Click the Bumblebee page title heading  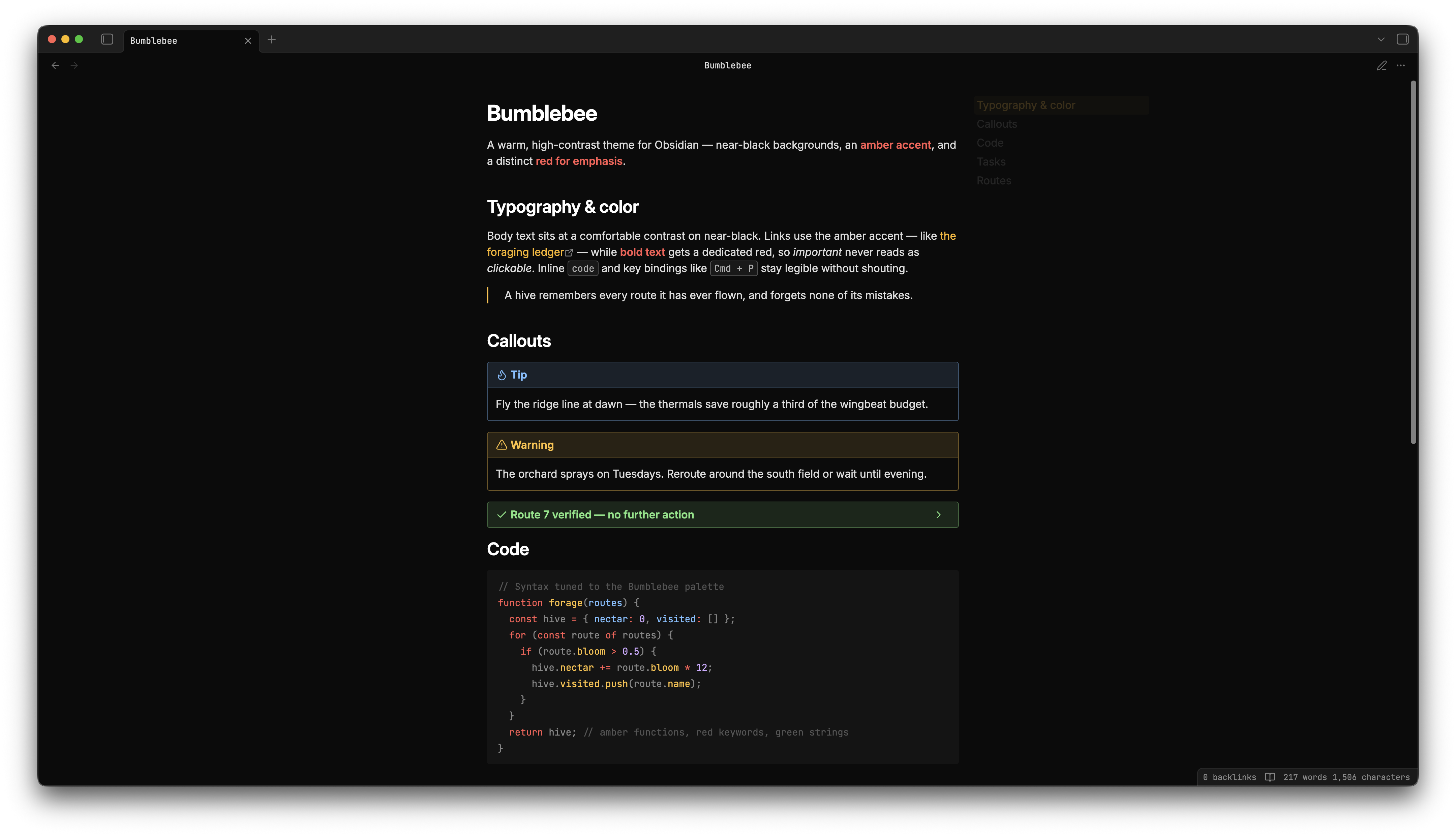[541, 113]
